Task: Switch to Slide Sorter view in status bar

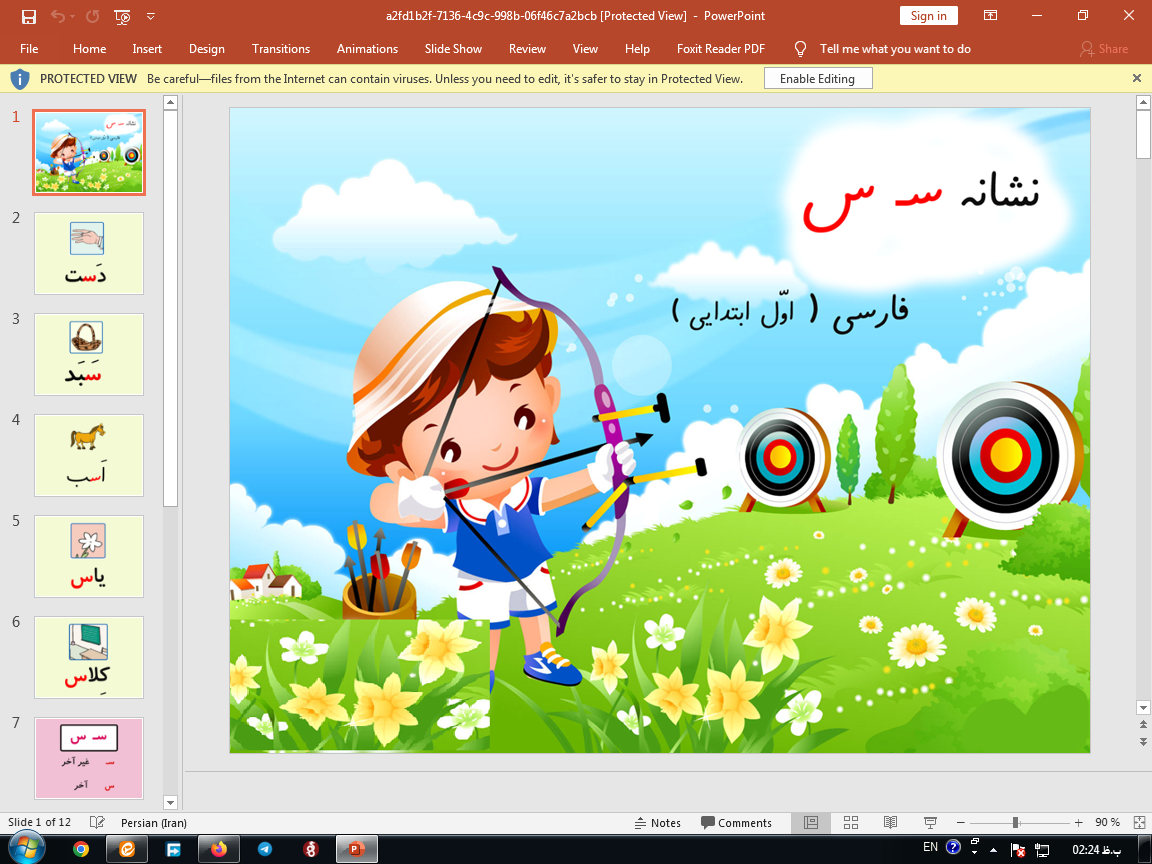Action: coord(850,823)
